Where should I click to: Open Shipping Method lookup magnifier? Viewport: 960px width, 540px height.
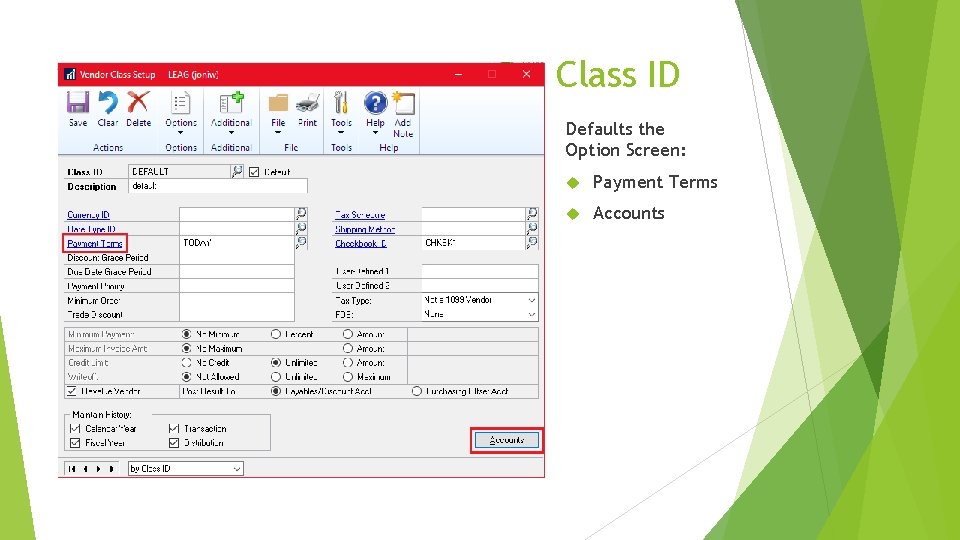[x=532, y=228]
